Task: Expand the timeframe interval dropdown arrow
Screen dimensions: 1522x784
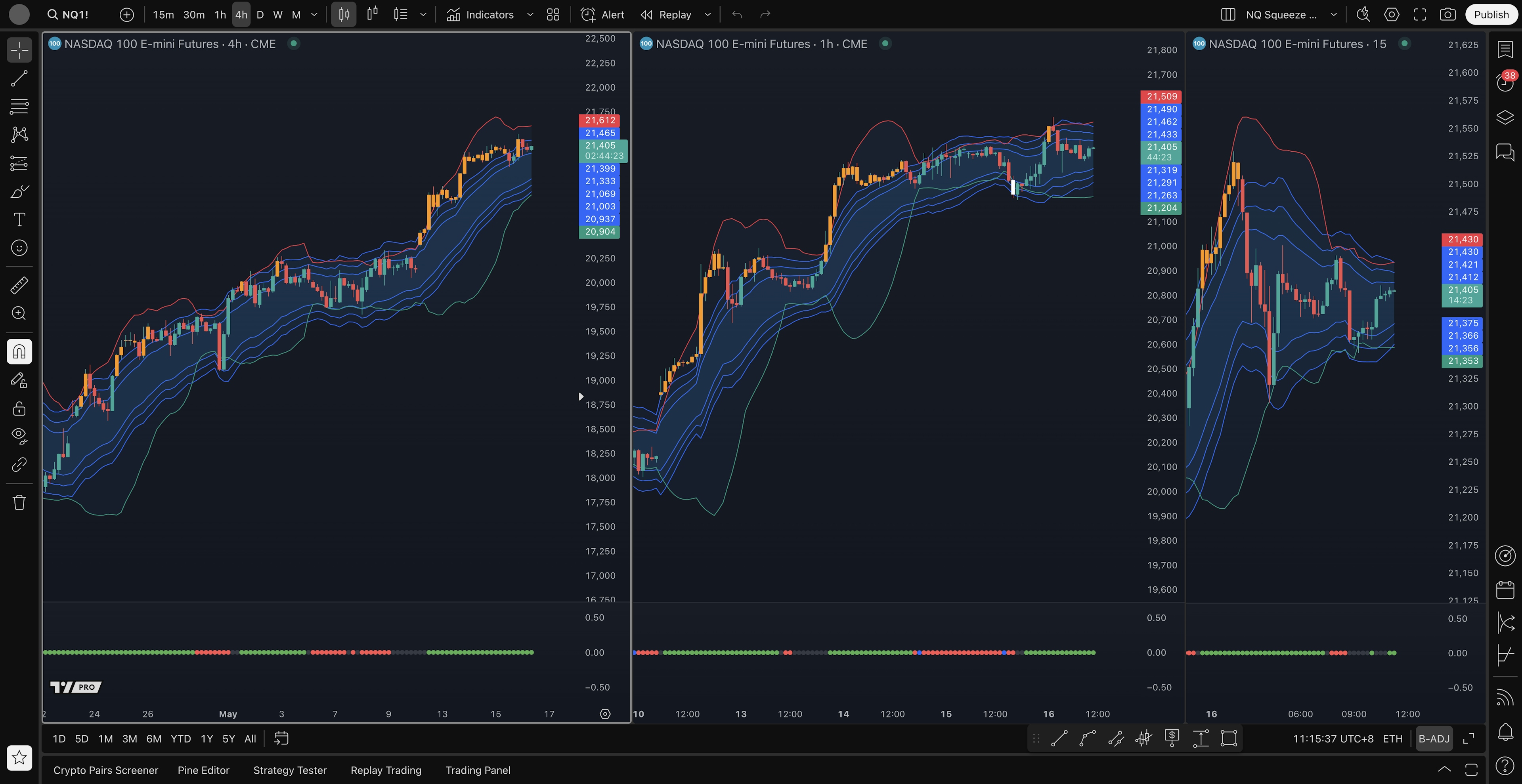Action: [x=314, y=15]
